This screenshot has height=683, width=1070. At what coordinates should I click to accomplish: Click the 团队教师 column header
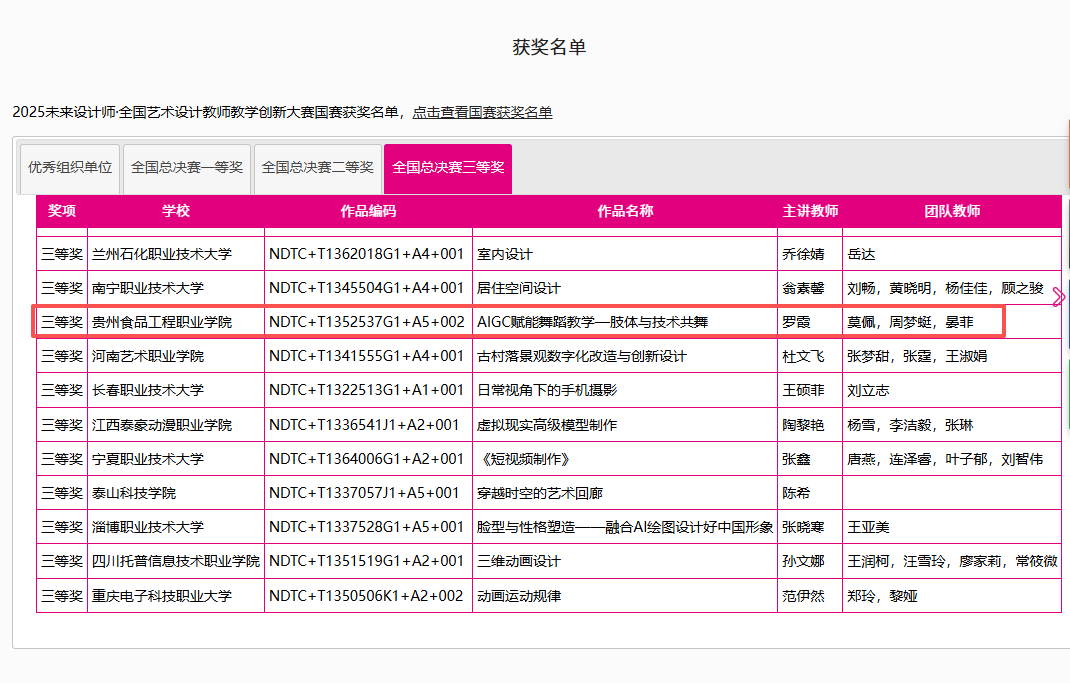(x=952, y=211)
